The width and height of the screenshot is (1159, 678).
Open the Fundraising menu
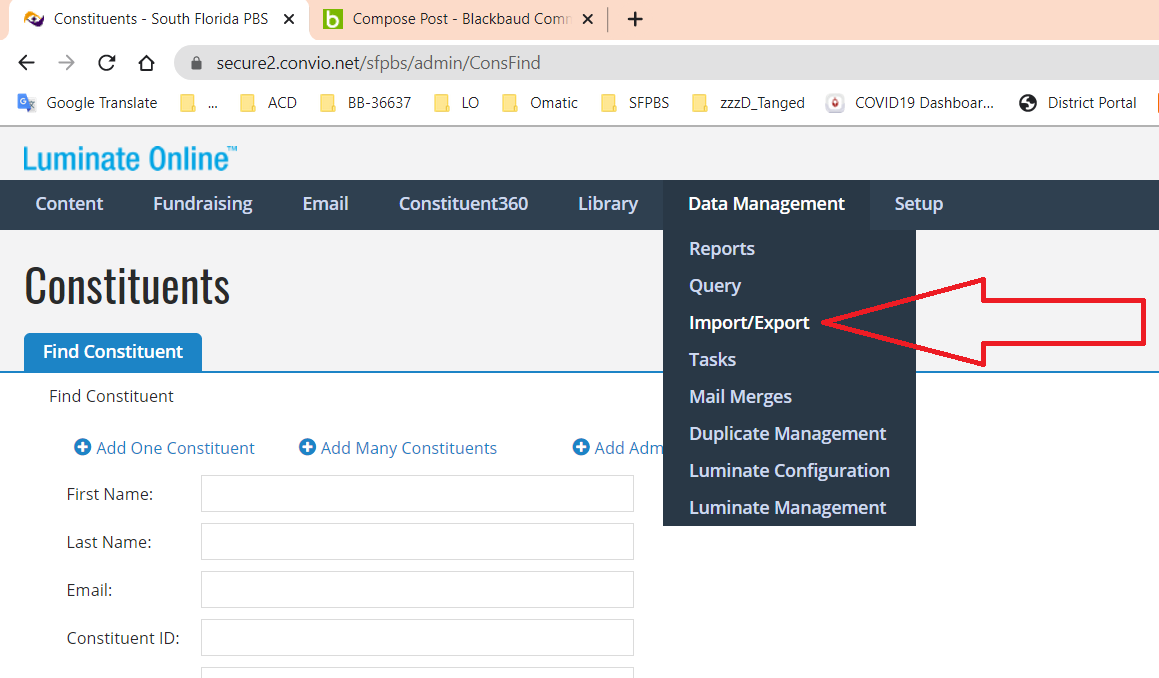coord(203,204)
